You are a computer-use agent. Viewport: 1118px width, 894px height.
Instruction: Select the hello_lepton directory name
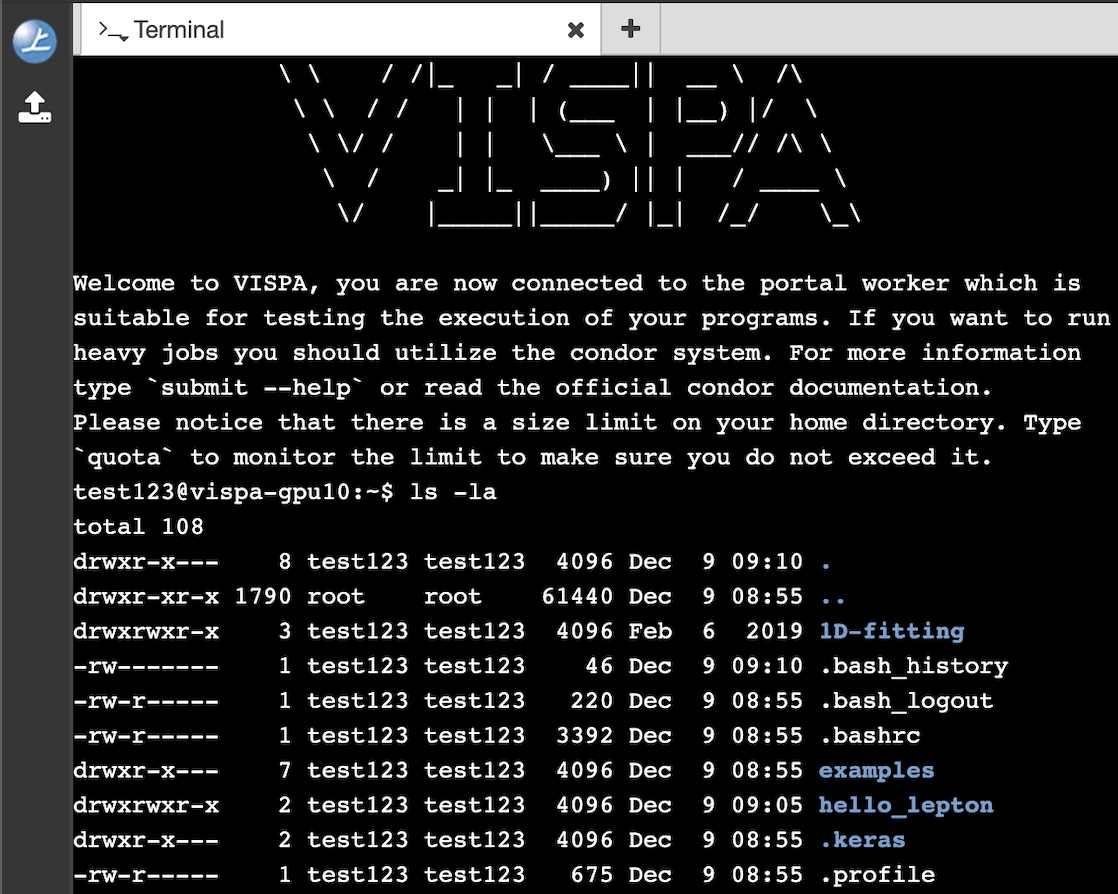point(905,805)
